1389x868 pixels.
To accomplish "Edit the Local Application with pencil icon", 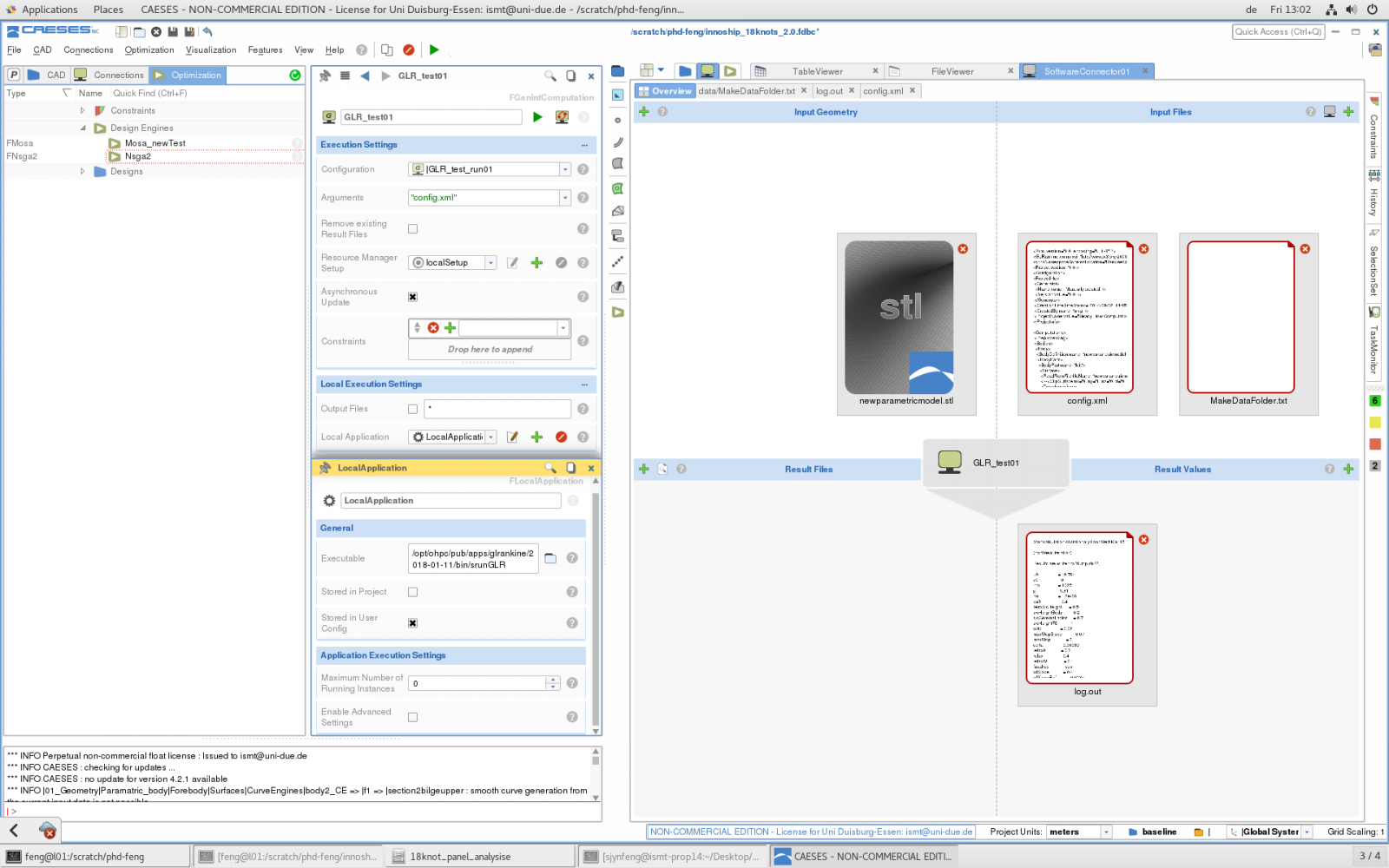I will point(512,437).
